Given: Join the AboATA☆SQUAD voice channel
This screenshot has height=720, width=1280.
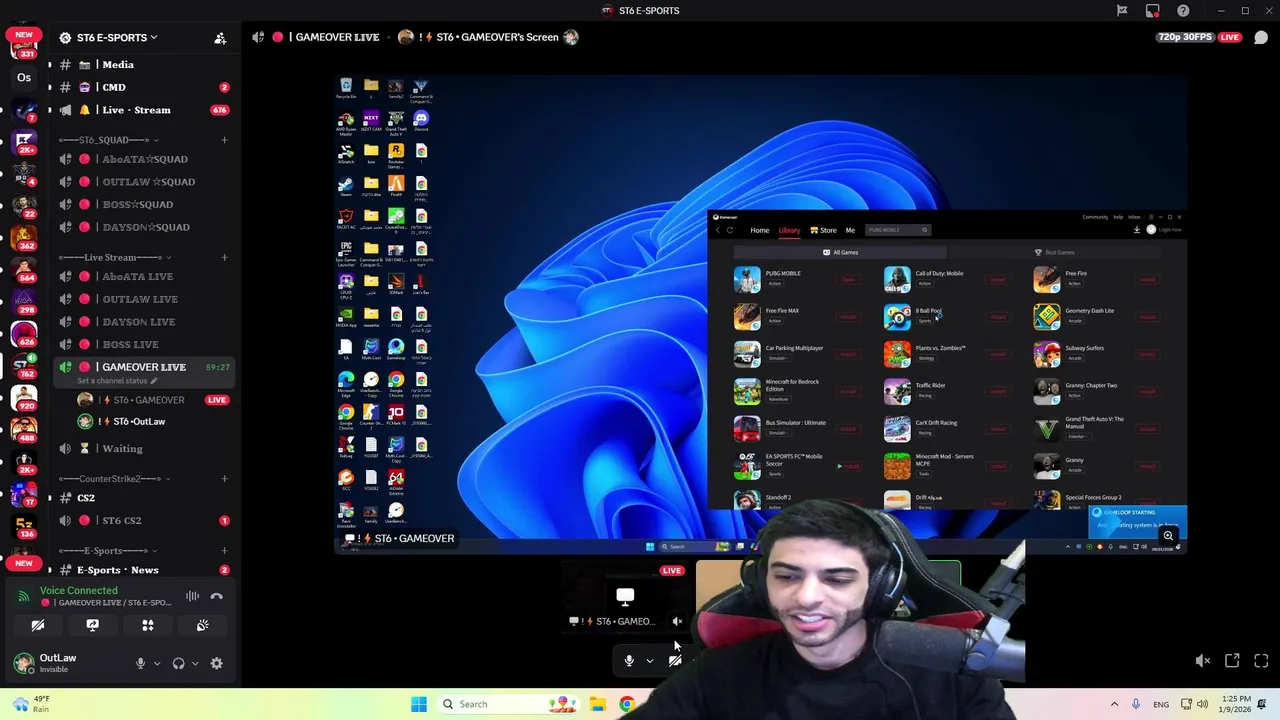Looking at the screenshot, I should click(144, 159).
